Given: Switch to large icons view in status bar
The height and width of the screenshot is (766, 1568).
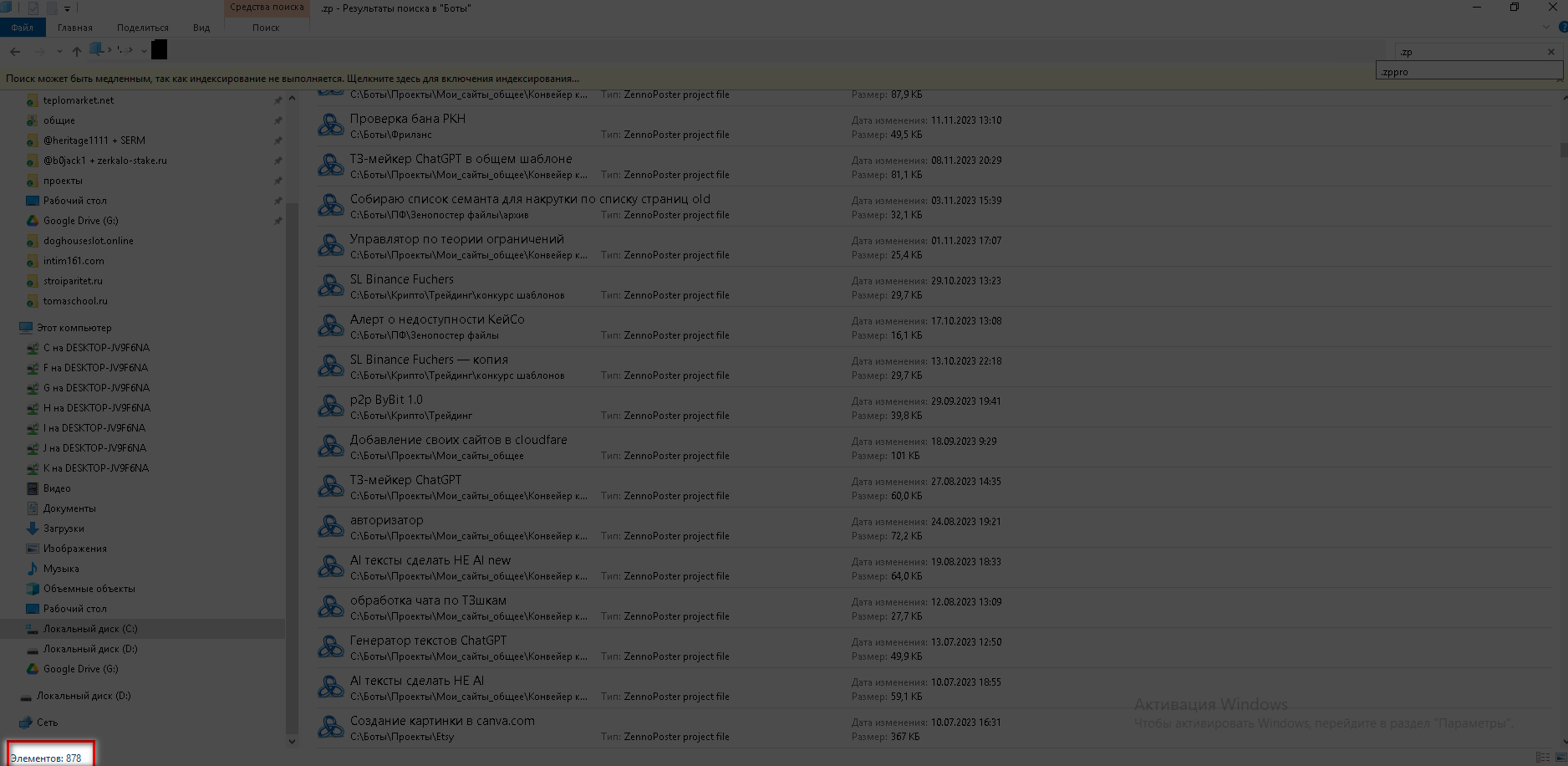Looking at the screenshot, I should point(1560,758).
